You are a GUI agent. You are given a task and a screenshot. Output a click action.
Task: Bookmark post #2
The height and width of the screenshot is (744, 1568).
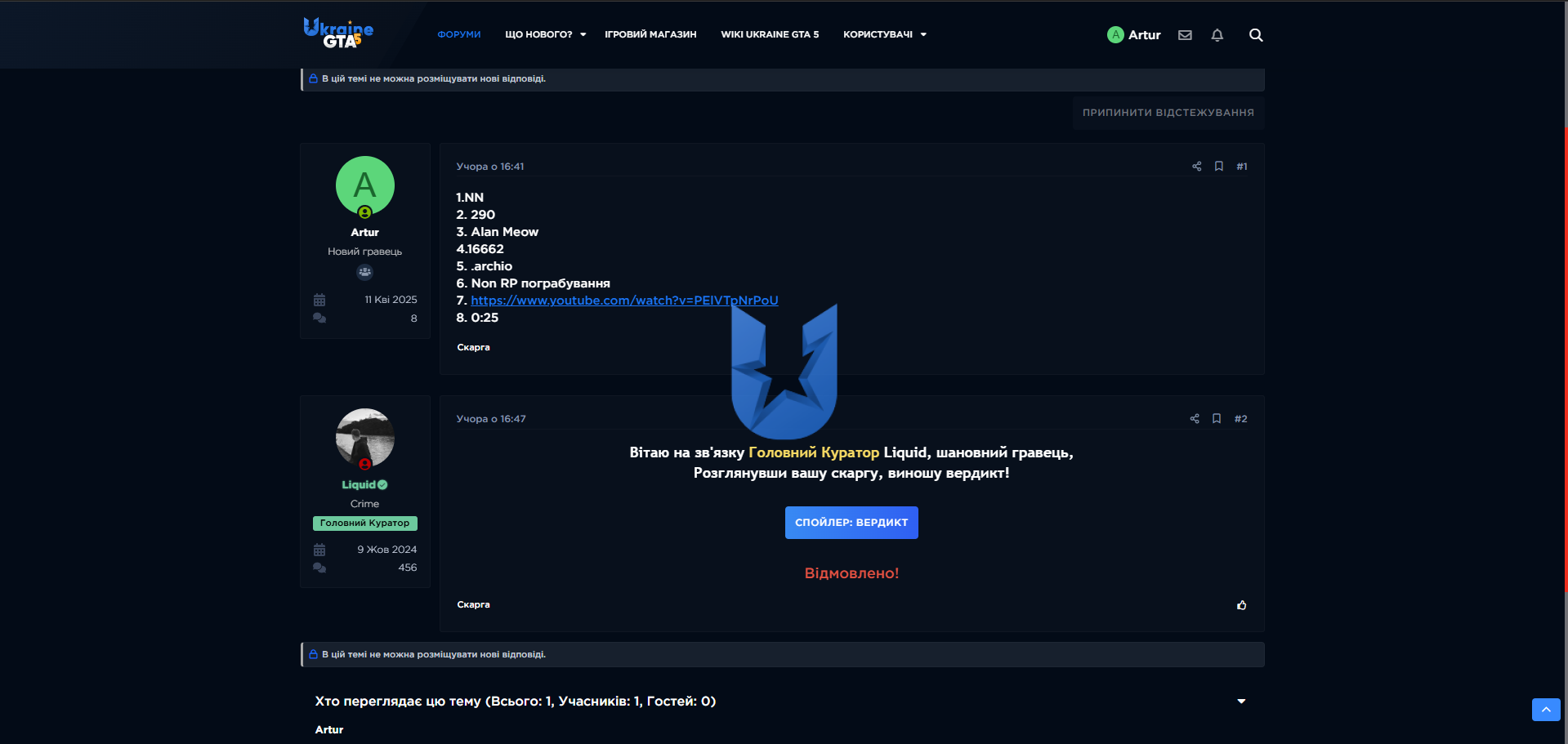pyautogui.click(x=1217, y=419)
